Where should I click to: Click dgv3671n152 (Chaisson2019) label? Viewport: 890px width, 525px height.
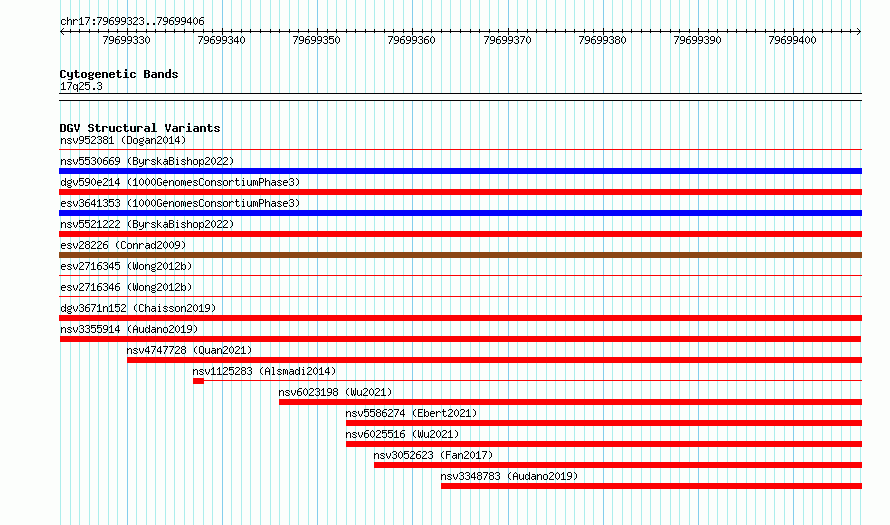pos(138,308)
